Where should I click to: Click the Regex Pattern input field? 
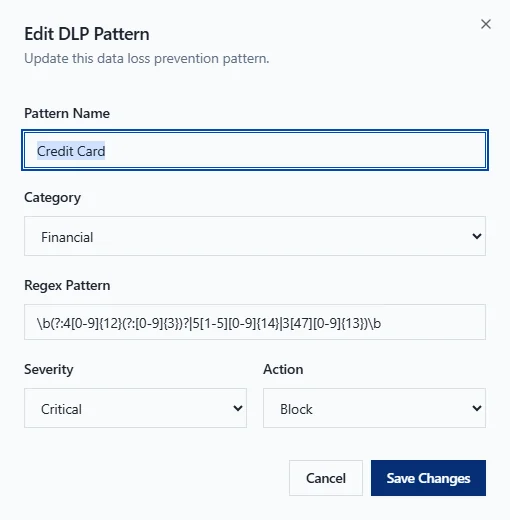click(255, 322)
